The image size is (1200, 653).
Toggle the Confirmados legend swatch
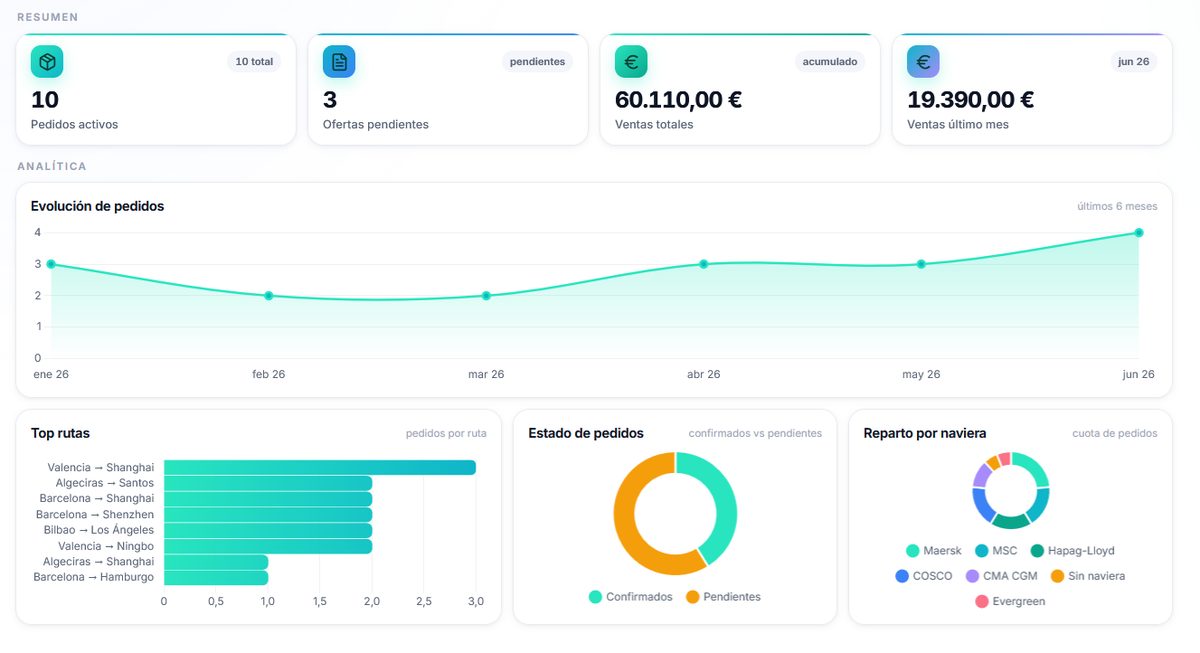pos(596,597)
